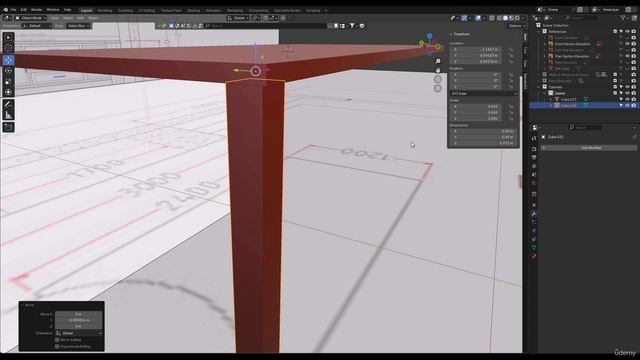Open the Render menu

tap(37, 10)
